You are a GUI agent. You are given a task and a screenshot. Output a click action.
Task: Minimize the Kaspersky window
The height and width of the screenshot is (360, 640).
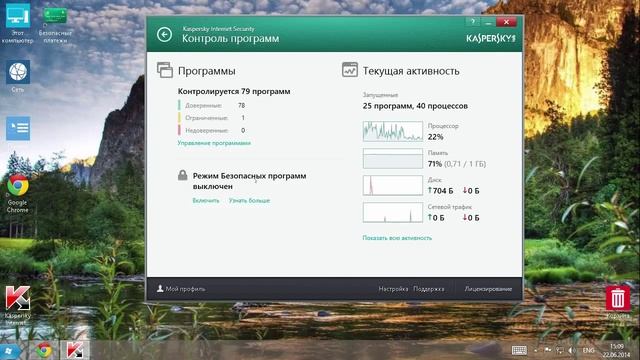click(x=488, y=22)
